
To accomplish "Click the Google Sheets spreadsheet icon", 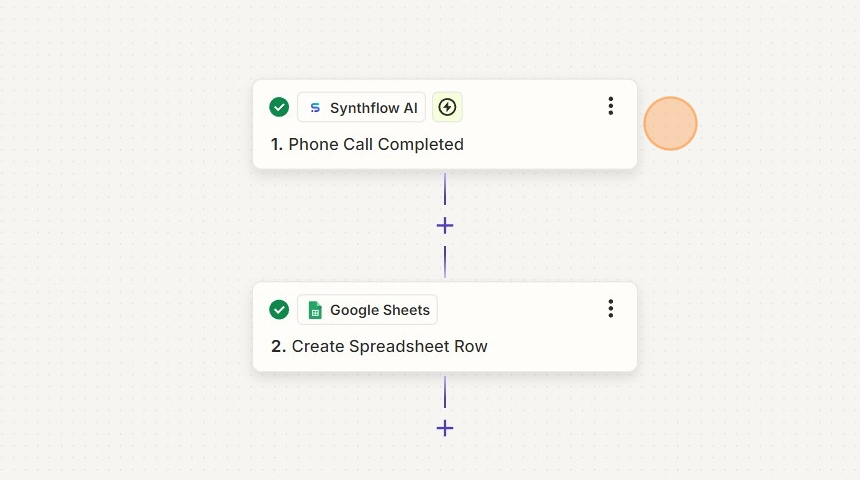I will [315, 310].
